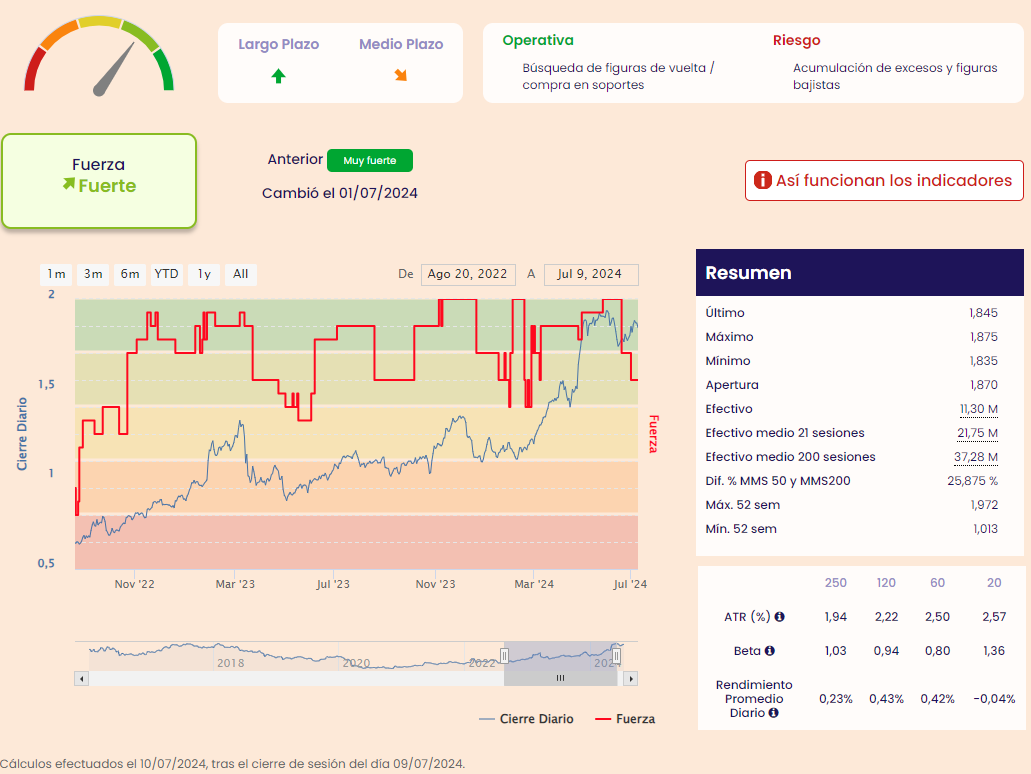Click the left handle of the navigator range
This screenshot has height=774, width=1031.
click(504, 656)
